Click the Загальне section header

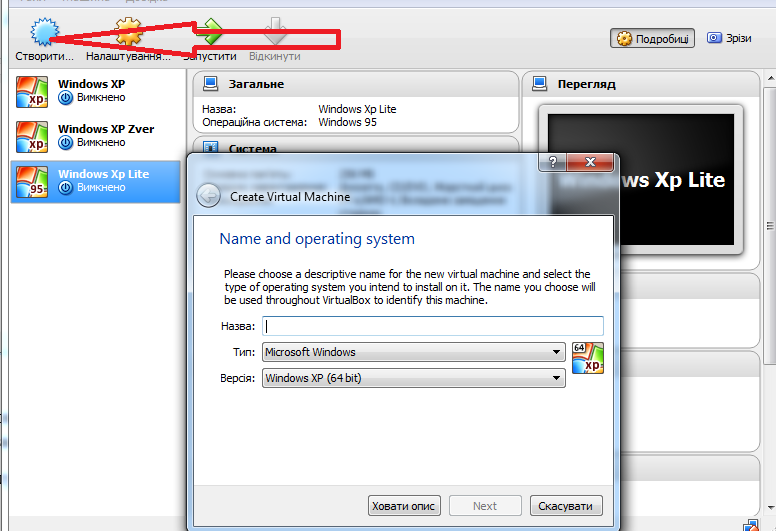point(355,84)
